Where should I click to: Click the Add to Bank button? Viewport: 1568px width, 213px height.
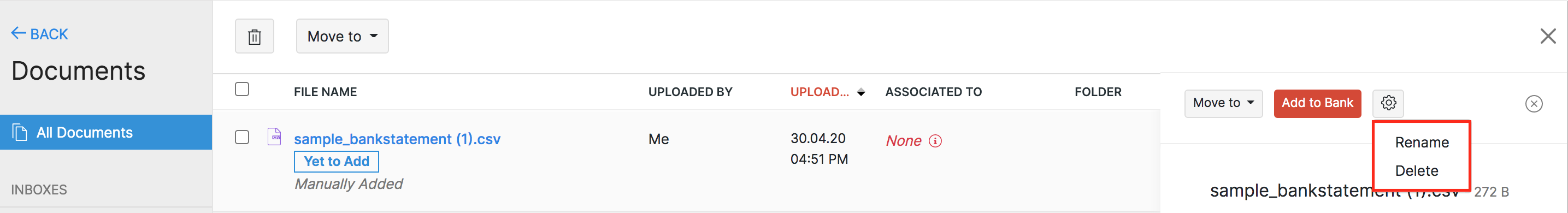click(1317, 103)
